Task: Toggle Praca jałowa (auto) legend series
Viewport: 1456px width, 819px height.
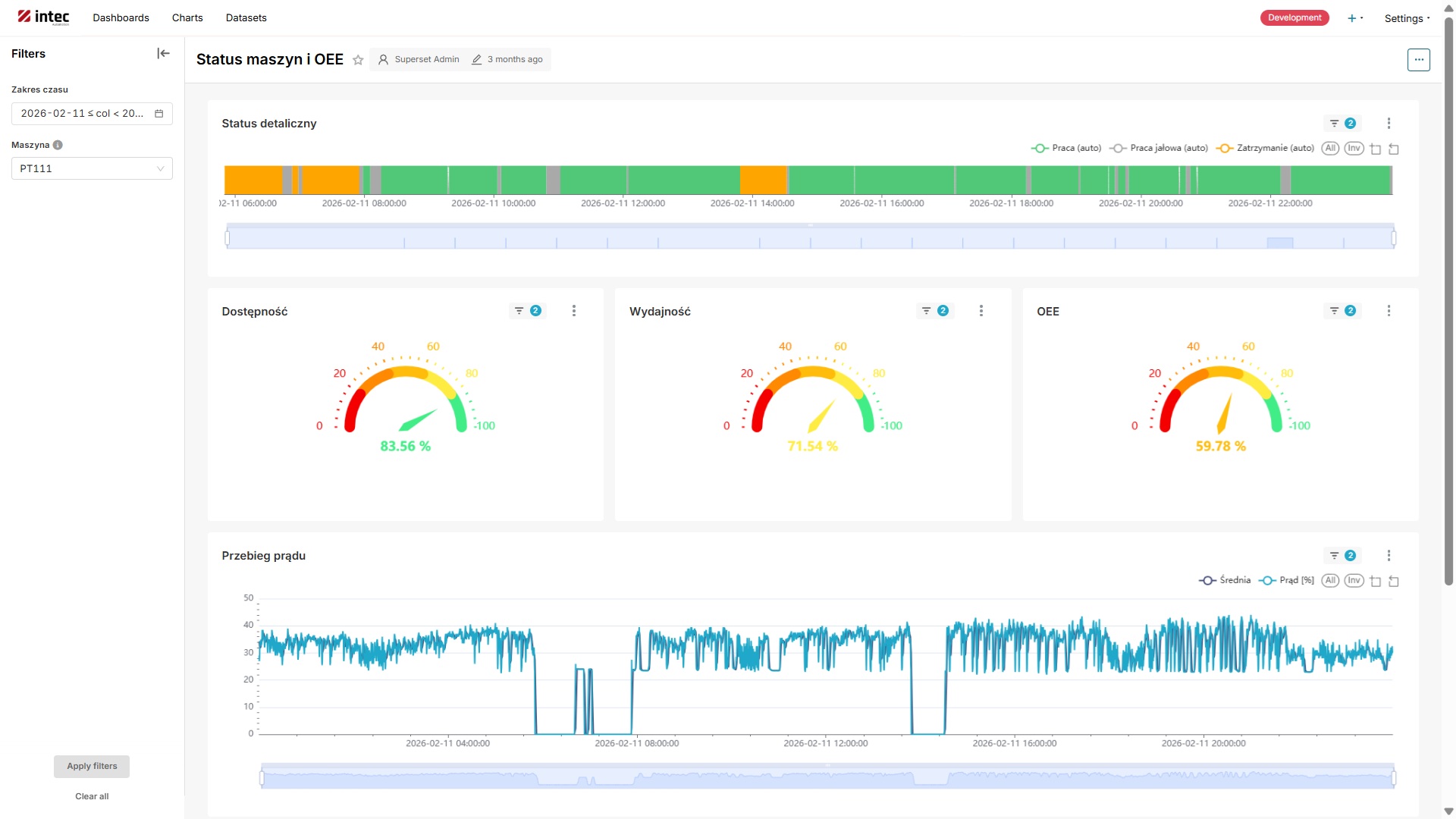Action: click(1158, 149)
